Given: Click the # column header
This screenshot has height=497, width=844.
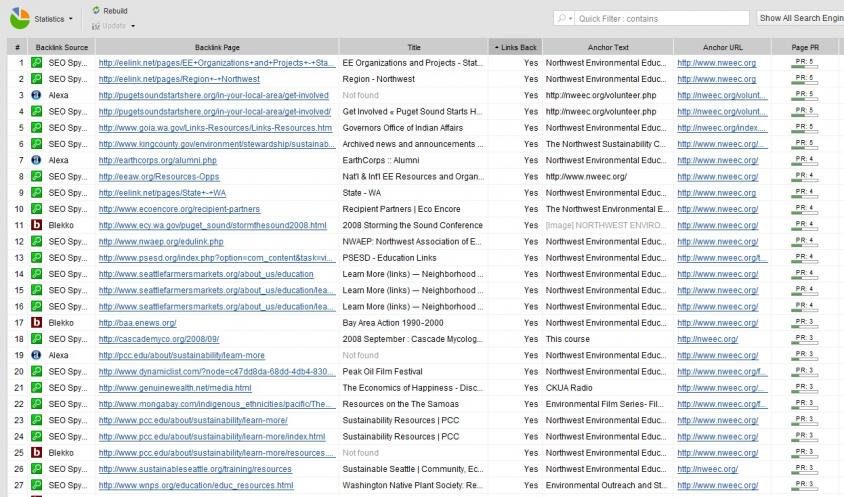Looking at the screenshot, I should [18, 47].
